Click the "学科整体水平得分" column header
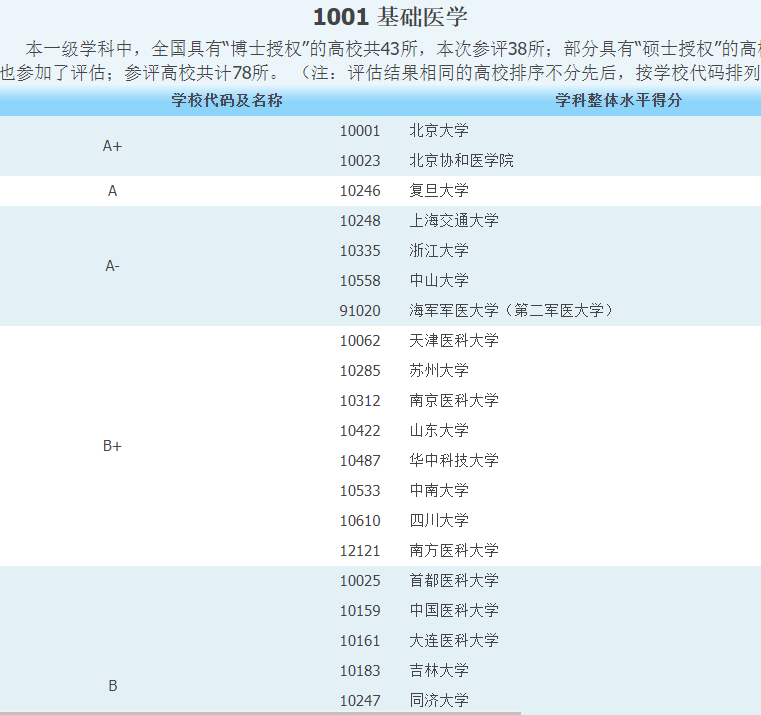This screenshot has height=715, width=761. (x=619, y=101)
